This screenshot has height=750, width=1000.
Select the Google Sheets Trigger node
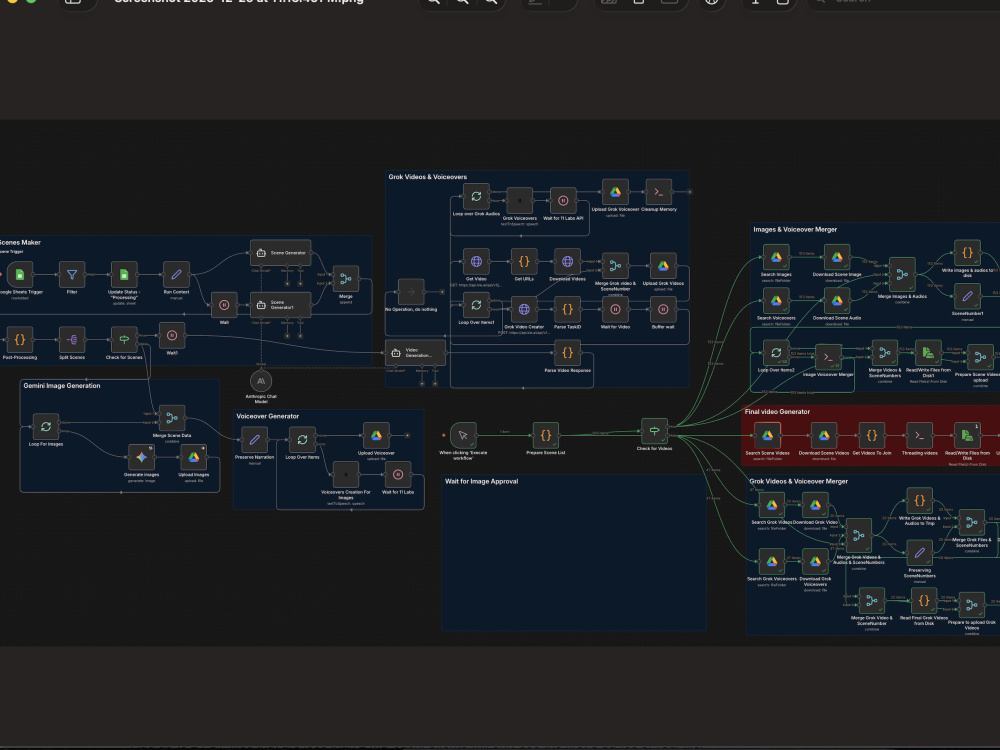pos(20,275)
